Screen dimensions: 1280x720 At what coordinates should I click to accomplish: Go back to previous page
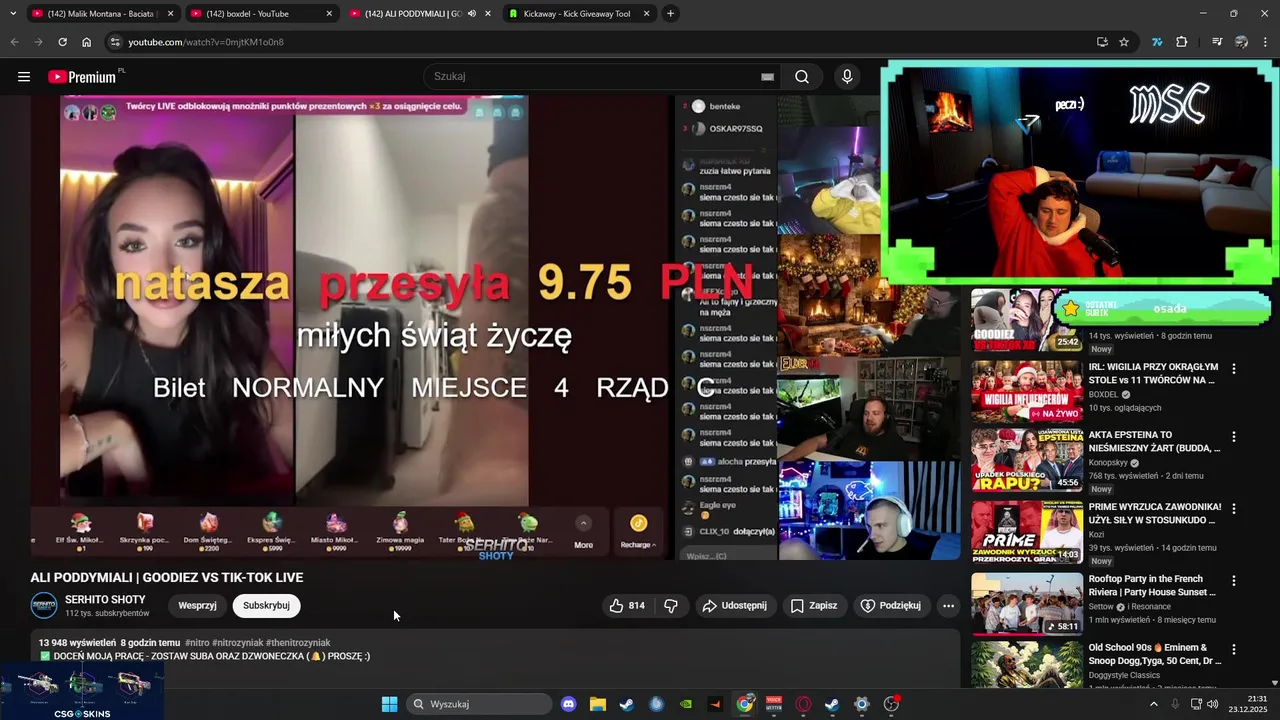(x=14, y=42)
